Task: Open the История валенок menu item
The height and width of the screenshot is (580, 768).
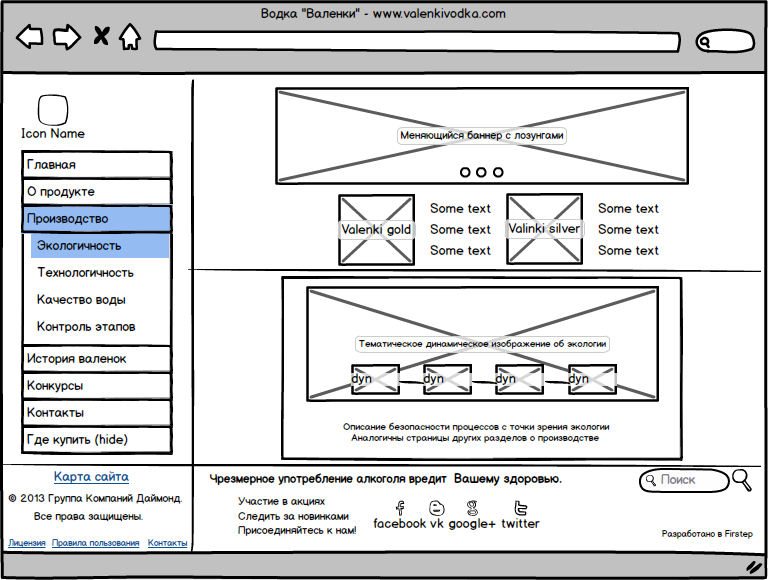Action: coord(97,359)
